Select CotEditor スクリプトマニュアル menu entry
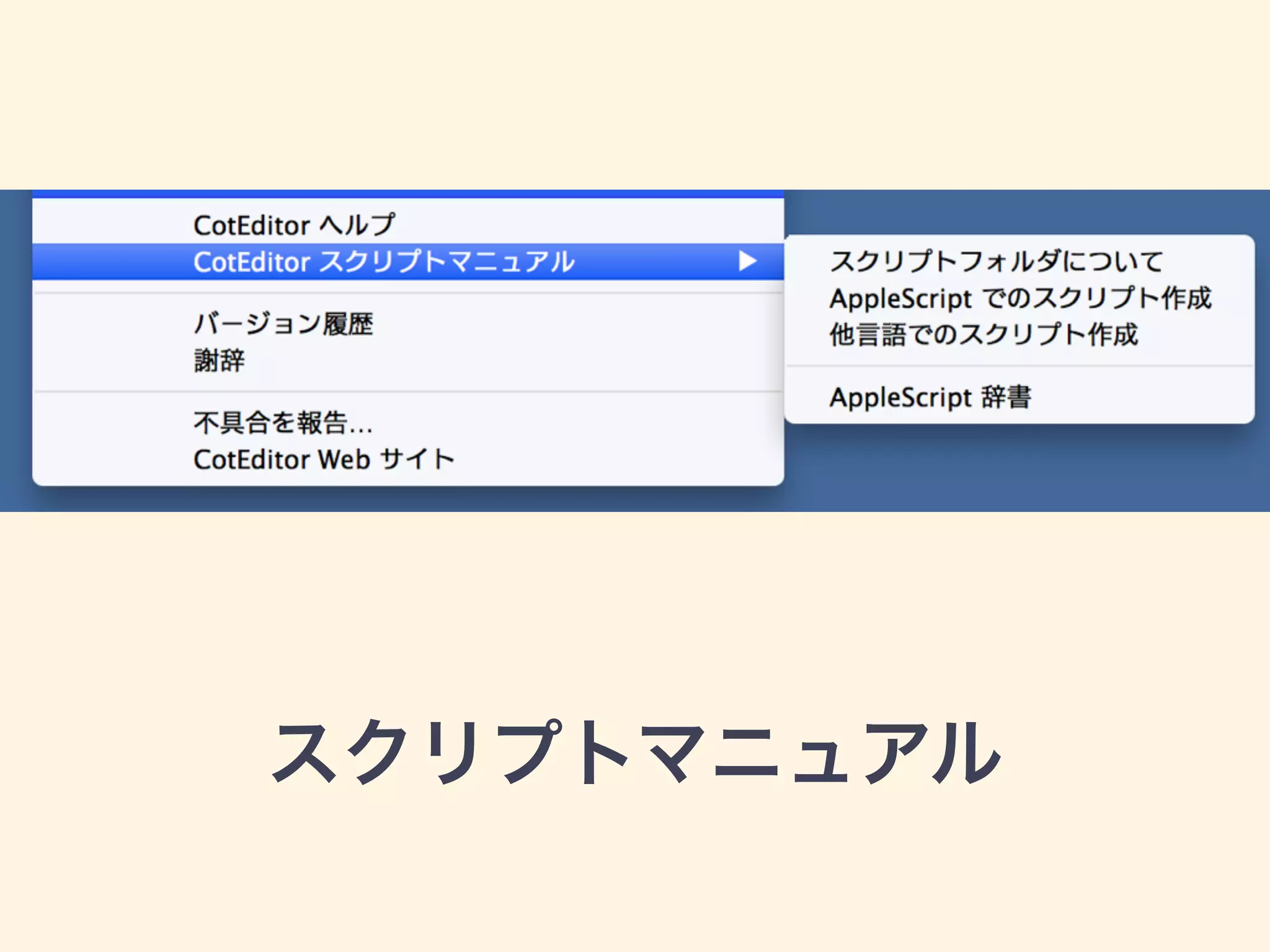 [408, 262]
